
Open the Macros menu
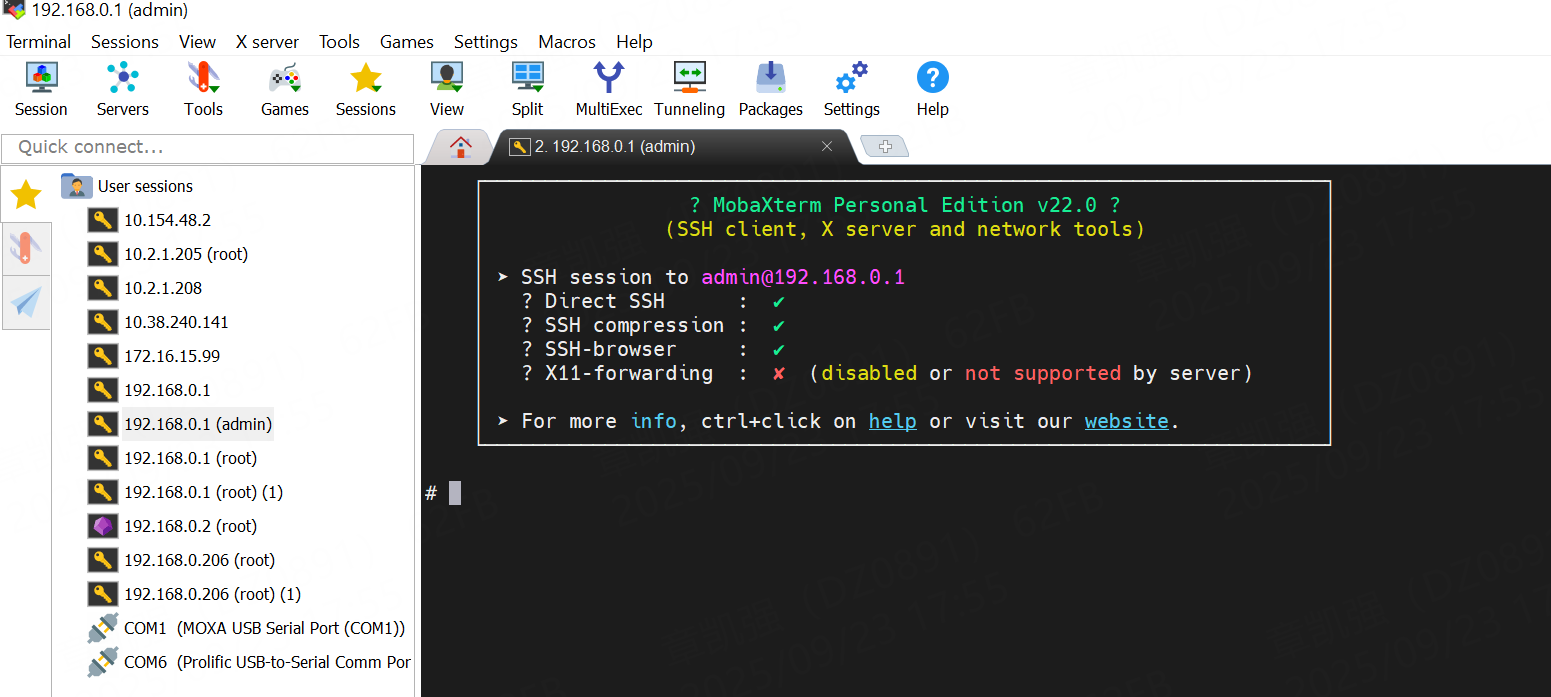[567, 42]
